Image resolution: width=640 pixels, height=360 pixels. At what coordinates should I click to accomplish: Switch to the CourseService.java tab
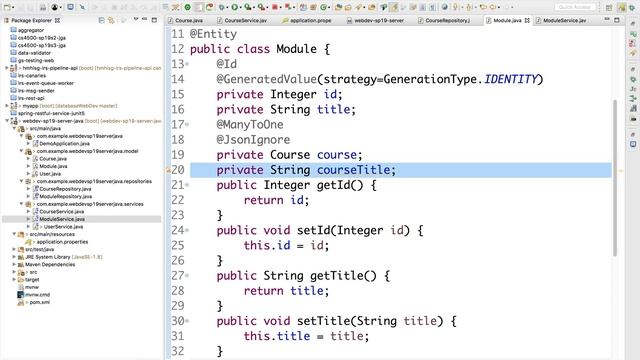click(242, 20)
